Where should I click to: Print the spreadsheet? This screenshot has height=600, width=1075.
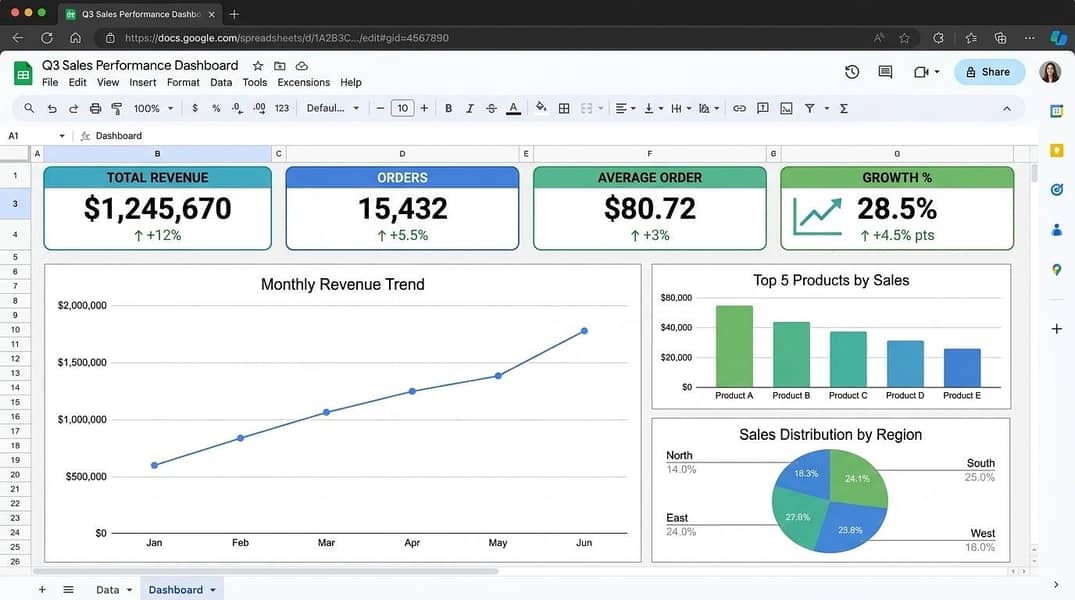coord(95,108)
